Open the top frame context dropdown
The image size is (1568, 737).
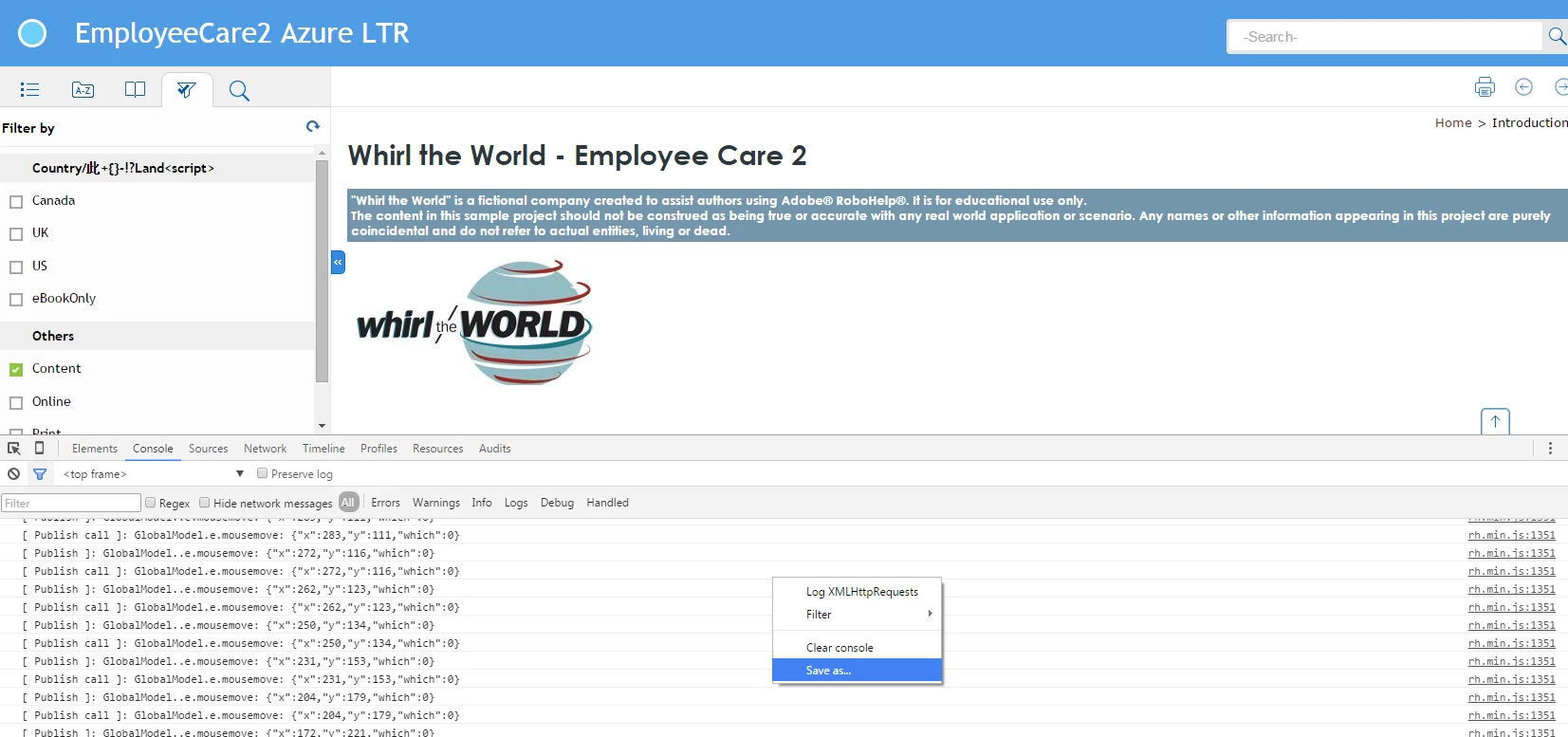tap(153, 474)
